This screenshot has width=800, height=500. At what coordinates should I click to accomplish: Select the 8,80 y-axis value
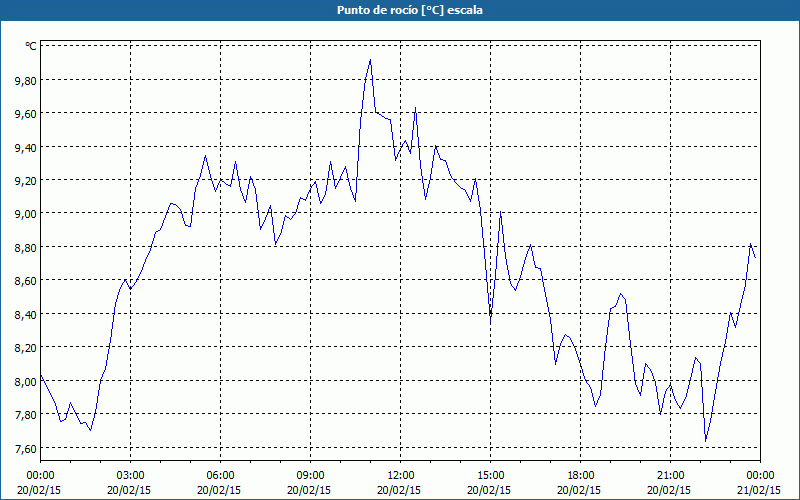pos(26,247)
